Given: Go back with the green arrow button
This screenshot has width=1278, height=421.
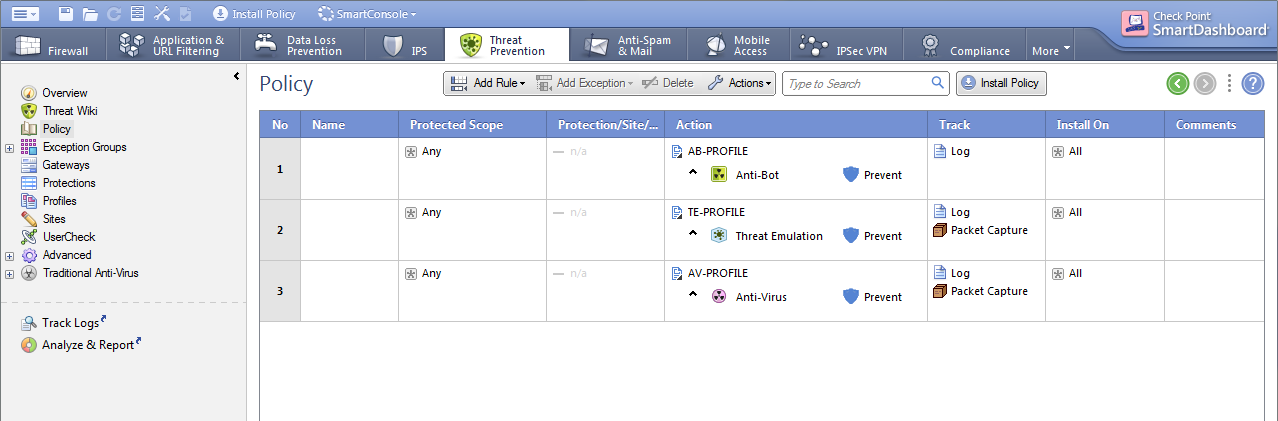Looking at the screenshot, I should click(1178, 84).
